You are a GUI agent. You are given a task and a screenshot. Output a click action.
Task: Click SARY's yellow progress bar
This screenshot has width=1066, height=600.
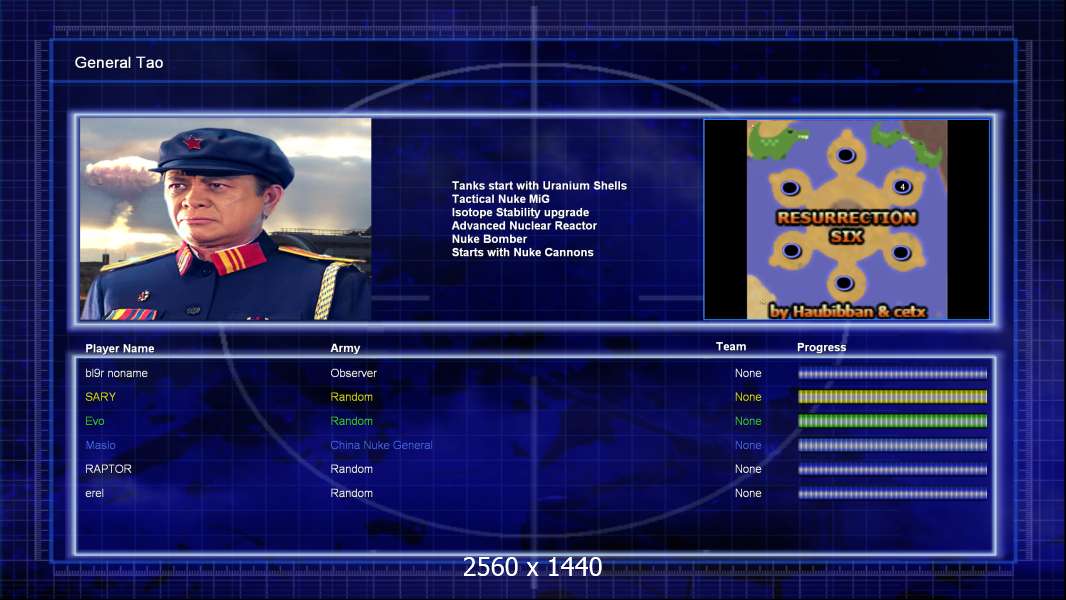(893, 397)
